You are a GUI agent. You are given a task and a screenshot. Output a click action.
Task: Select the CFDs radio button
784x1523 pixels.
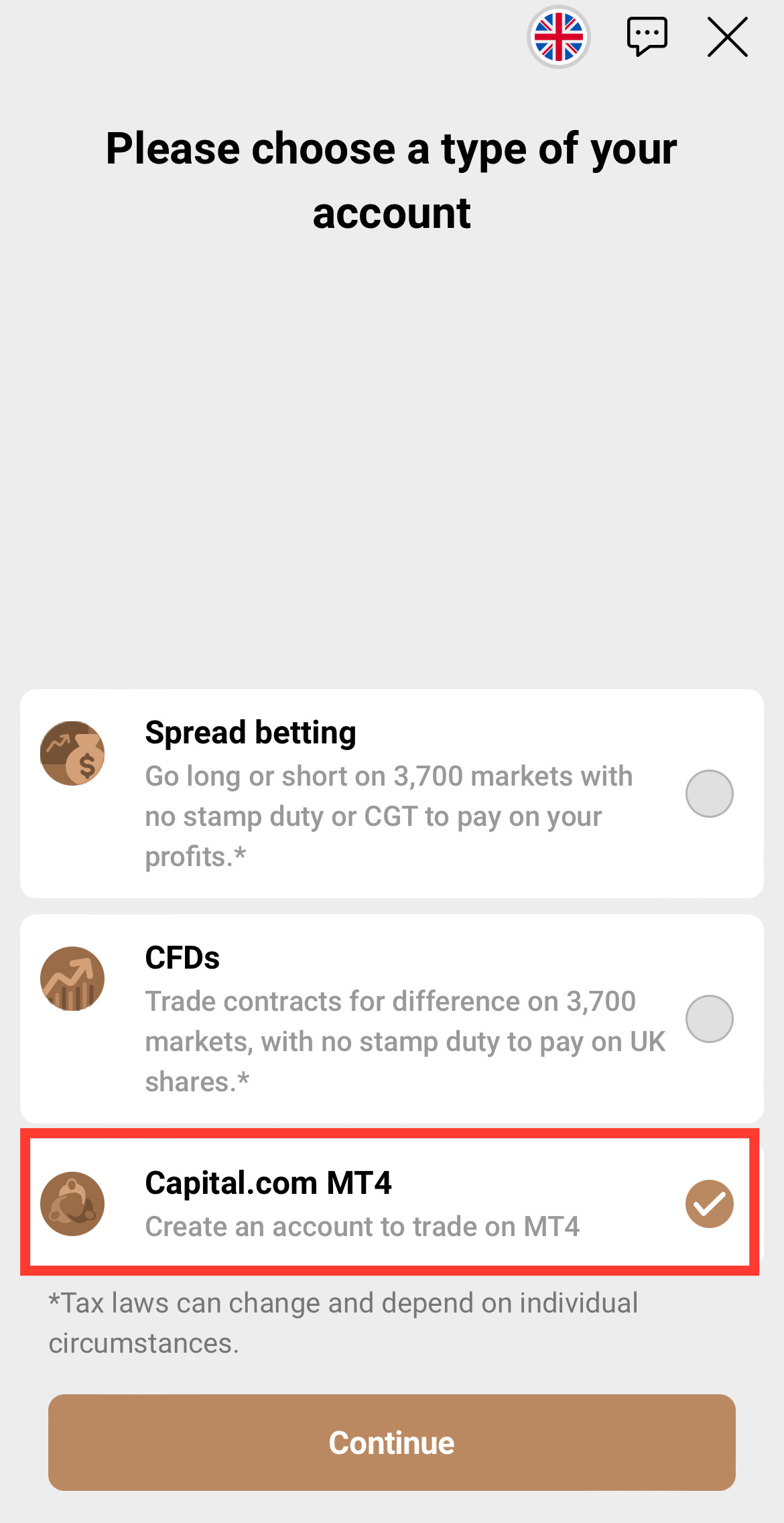(709, 1019)
